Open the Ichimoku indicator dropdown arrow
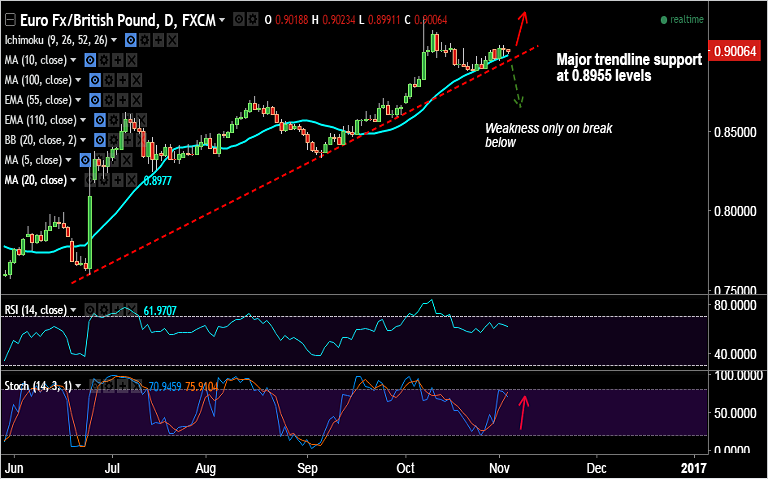The height and width of the screenshot is (480, 768). click(x=115, y=40)
